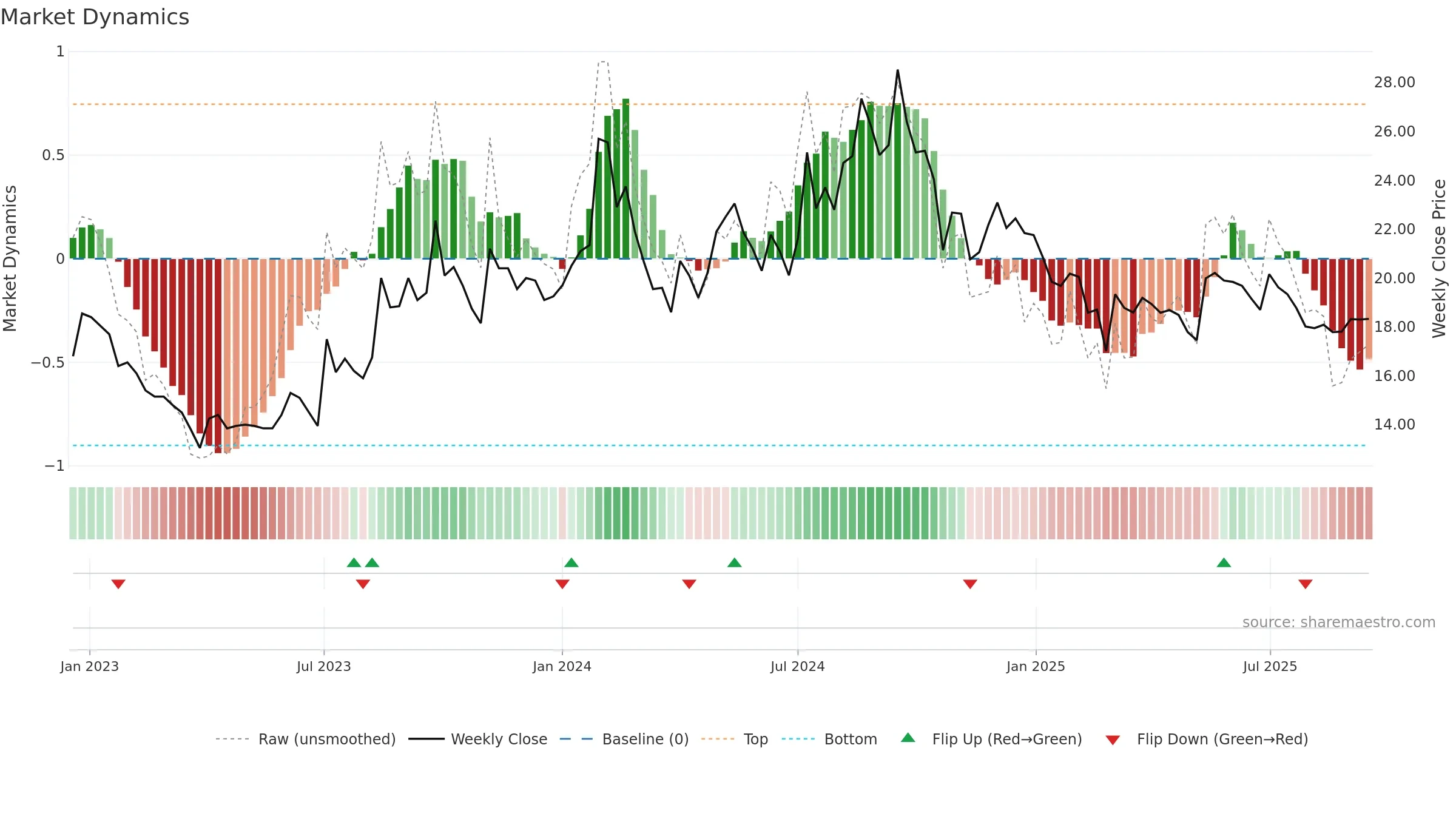Click the earlier flip-up triangle after Jul 2023

coord(354,562)
